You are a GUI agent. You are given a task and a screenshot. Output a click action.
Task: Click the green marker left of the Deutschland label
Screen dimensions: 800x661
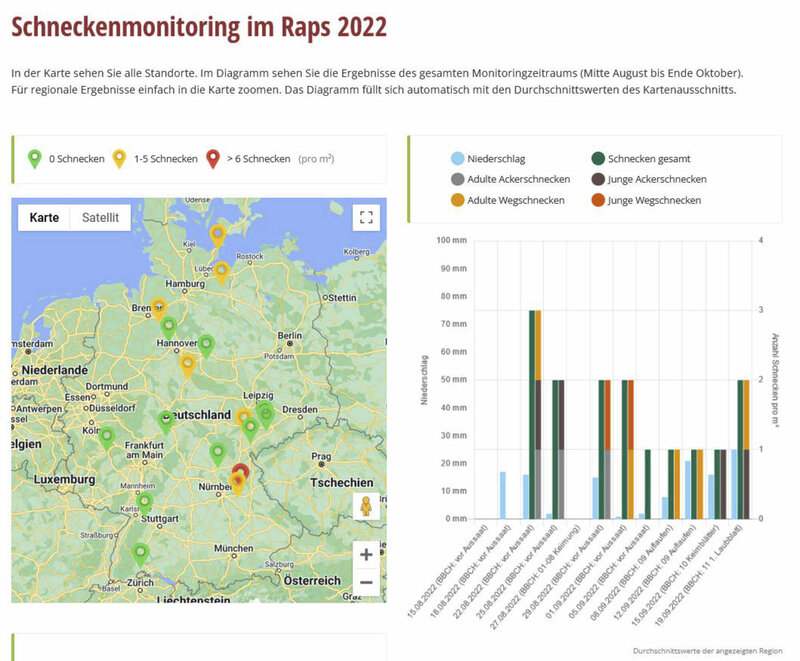pyautogui.click(x=166, y=422)
